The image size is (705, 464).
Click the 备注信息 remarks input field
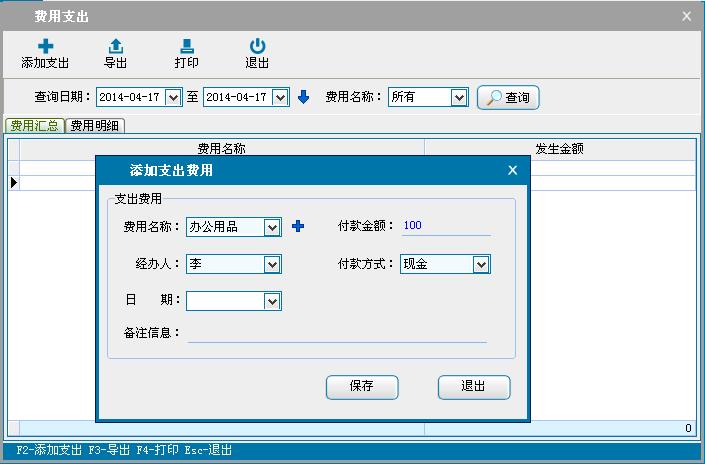pyautogui.click(x=337, y=333)
